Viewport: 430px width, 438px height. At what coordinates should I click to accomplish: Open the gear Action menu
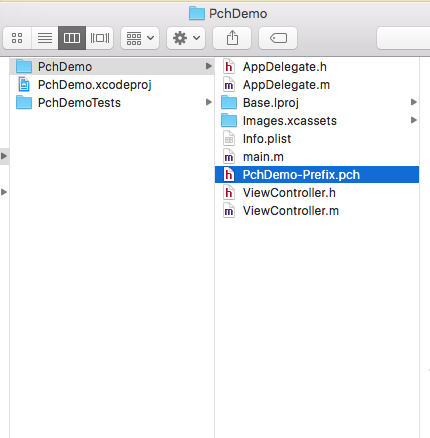point(186,38)
